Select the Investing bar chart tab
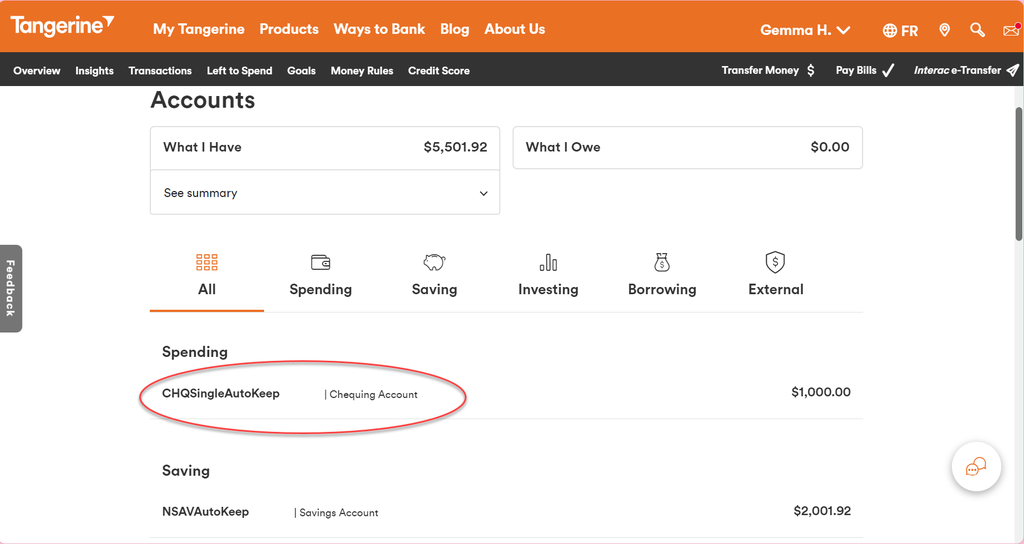This screenshot has height=544, width=1024. (x=548, y=275)
